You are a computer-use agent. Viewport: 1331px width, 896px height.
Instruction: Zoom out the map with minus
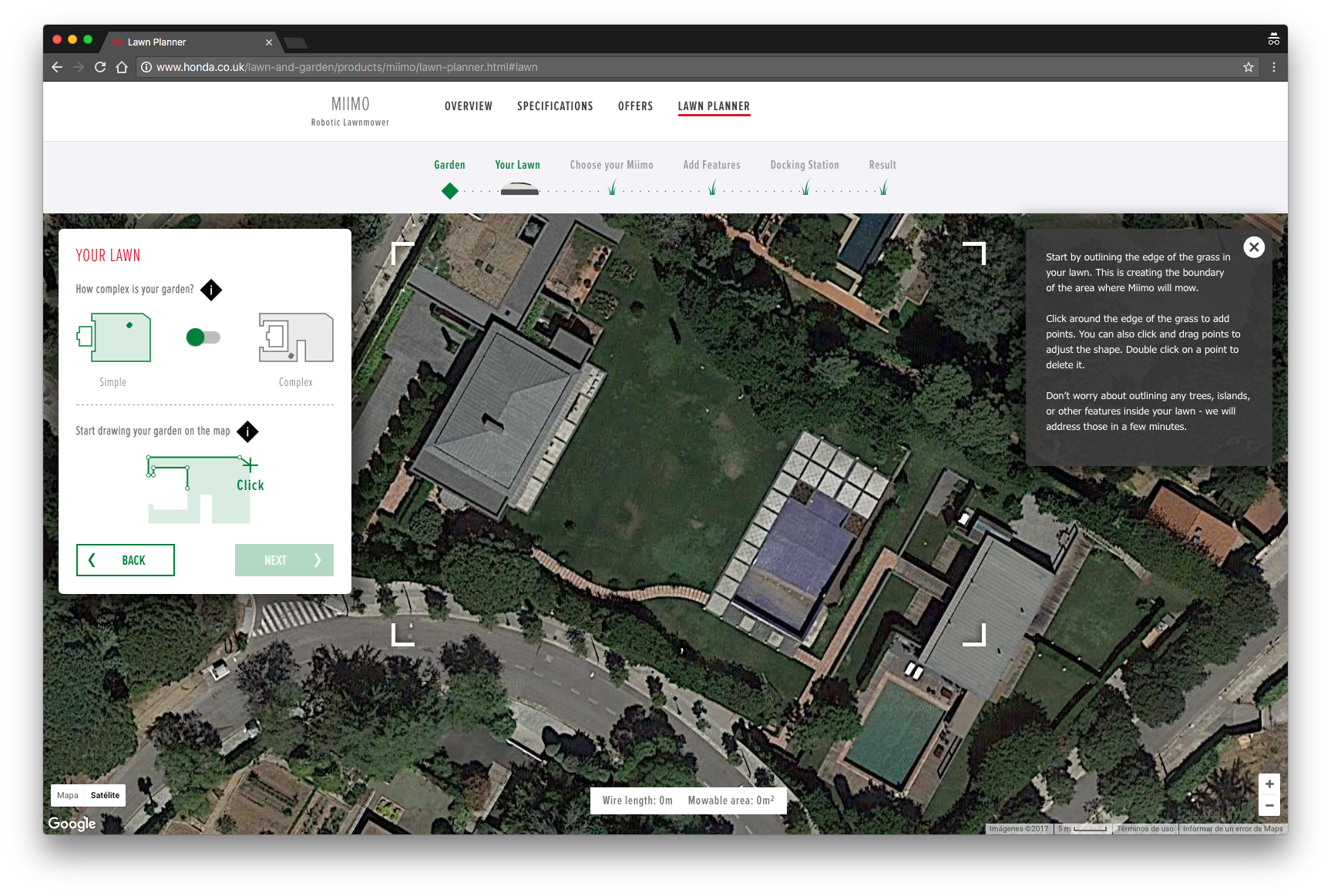[x=1269, y=805]
